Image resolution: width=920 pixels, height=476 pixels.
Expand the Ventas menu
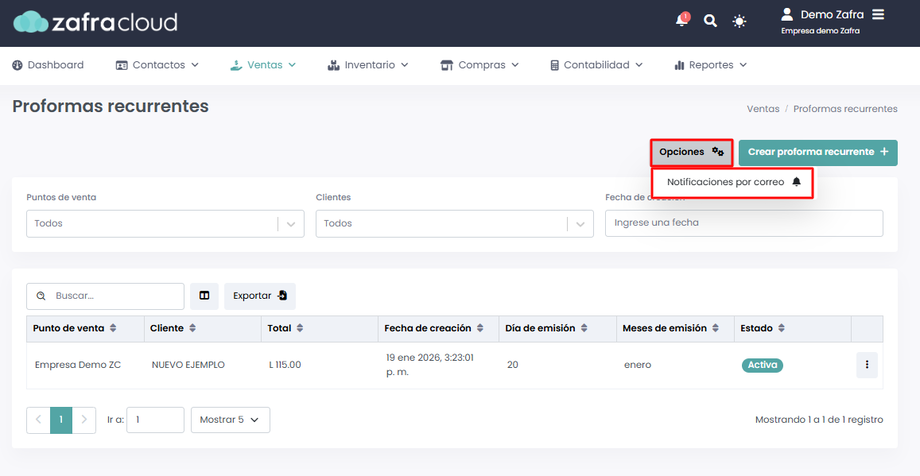click(263, 65)
